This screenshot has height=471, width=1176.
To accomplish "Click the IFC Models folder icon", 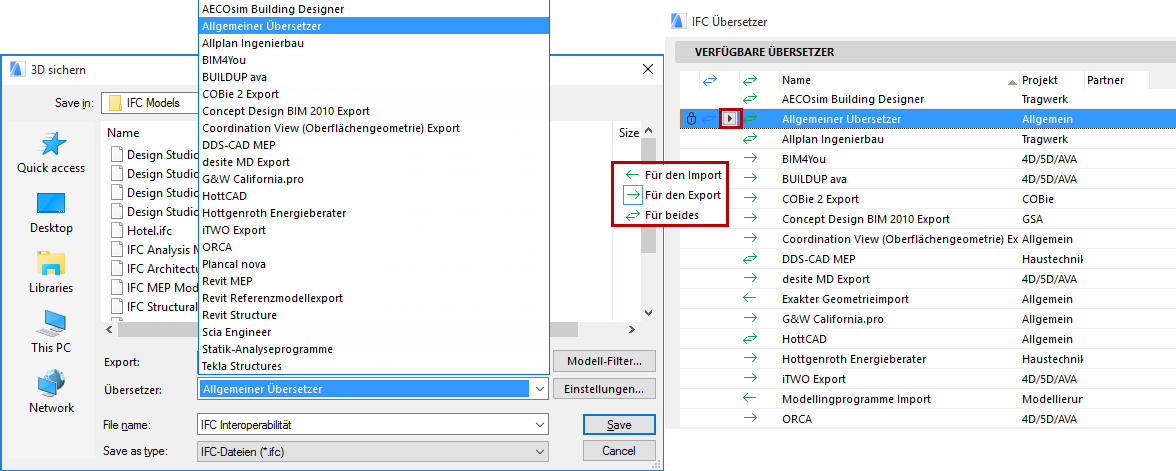I will pyautogui.click(x=116, y=103).
